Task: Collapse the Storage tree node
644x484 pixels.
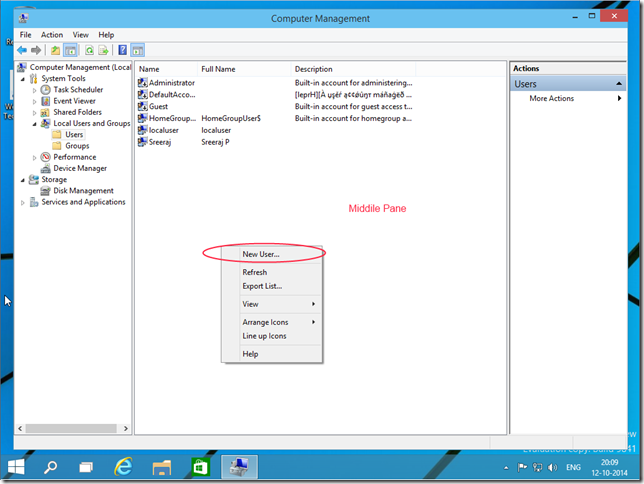Action: pos(23,180)
